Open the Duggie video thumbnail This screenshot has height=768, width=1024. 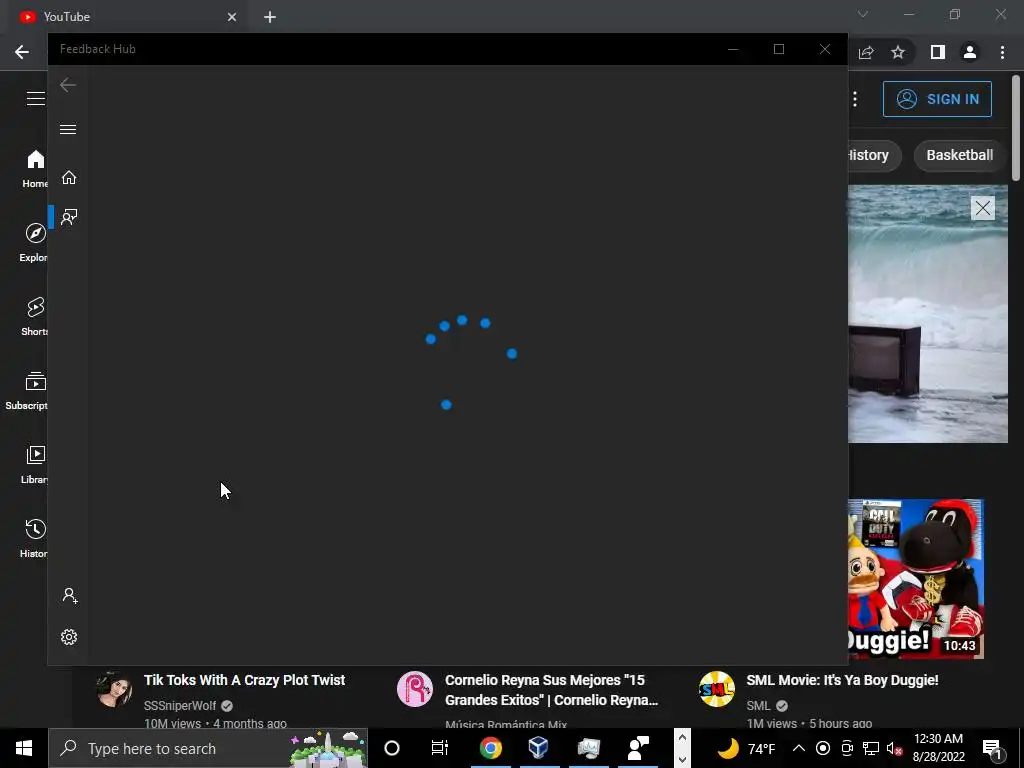[x=916, y=579]
